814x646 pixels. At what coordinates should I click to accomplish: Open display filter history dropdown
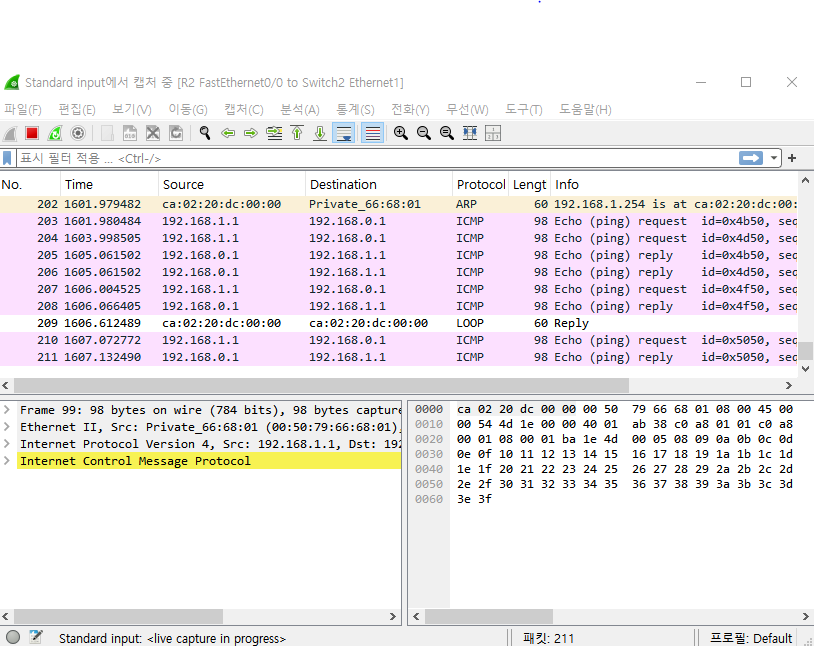(774, 158)
